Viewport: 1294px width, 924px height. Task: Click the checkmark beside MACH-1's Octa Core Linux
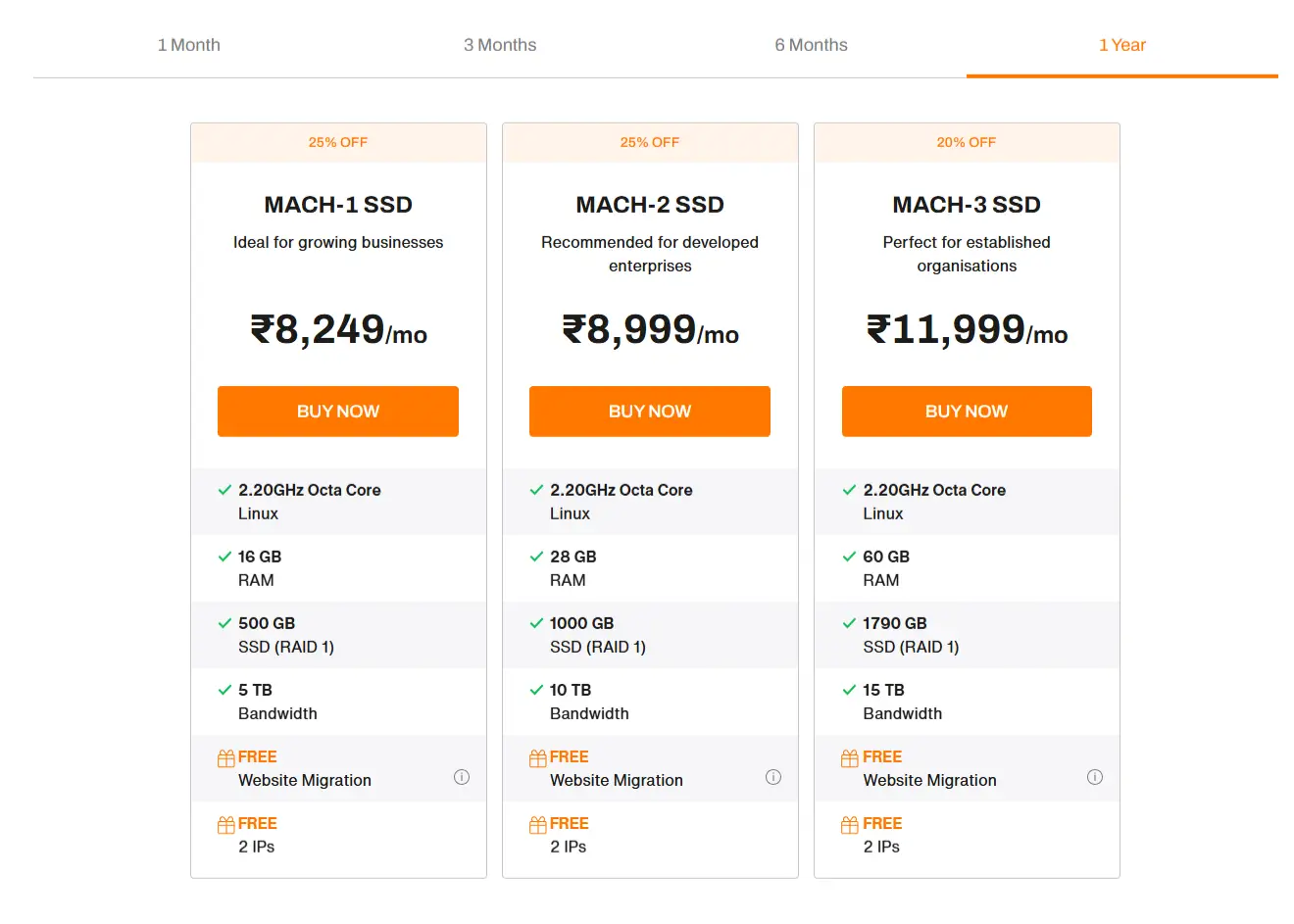(224, 490)
